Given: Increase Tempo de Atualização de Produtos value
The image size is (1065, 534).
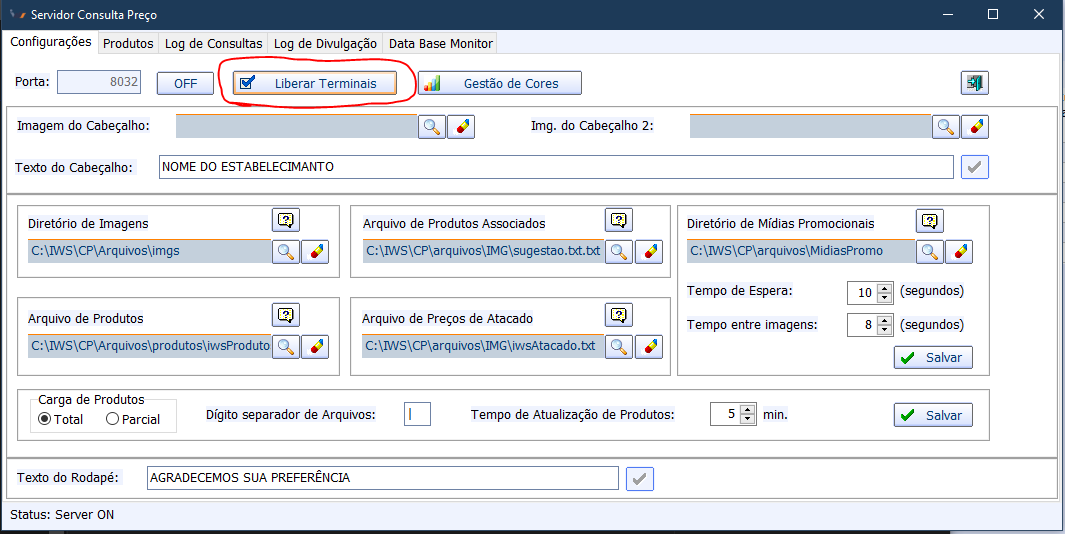Looking at the screenshot, I should (x=748, y=409).
